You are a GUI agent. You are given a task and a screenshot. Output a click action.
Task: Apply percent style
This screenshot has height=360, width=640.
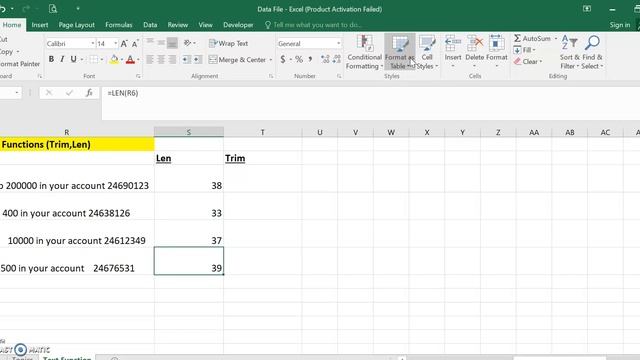pos(299,60)
